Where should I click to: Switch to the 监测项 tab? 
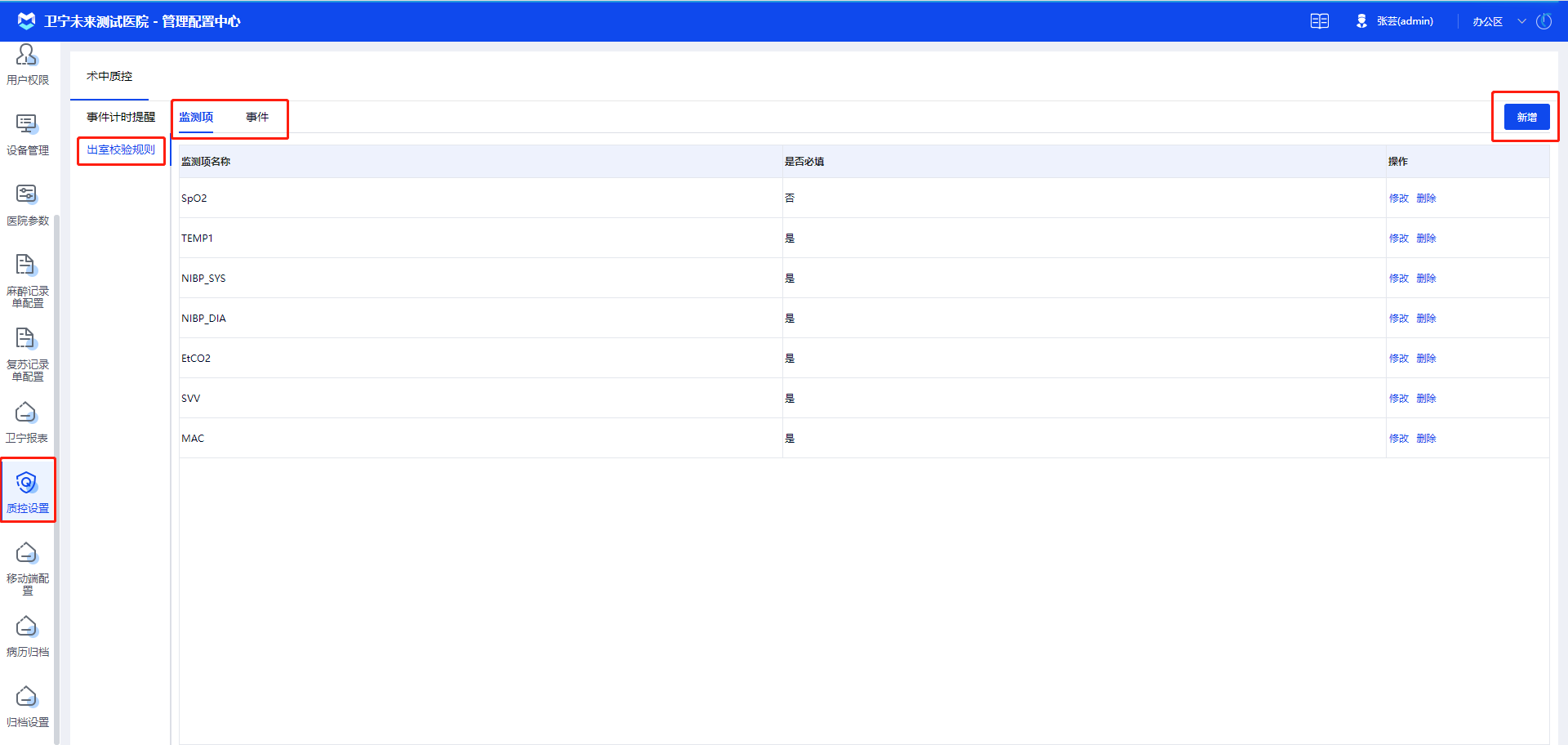click(x=196, y=117)
